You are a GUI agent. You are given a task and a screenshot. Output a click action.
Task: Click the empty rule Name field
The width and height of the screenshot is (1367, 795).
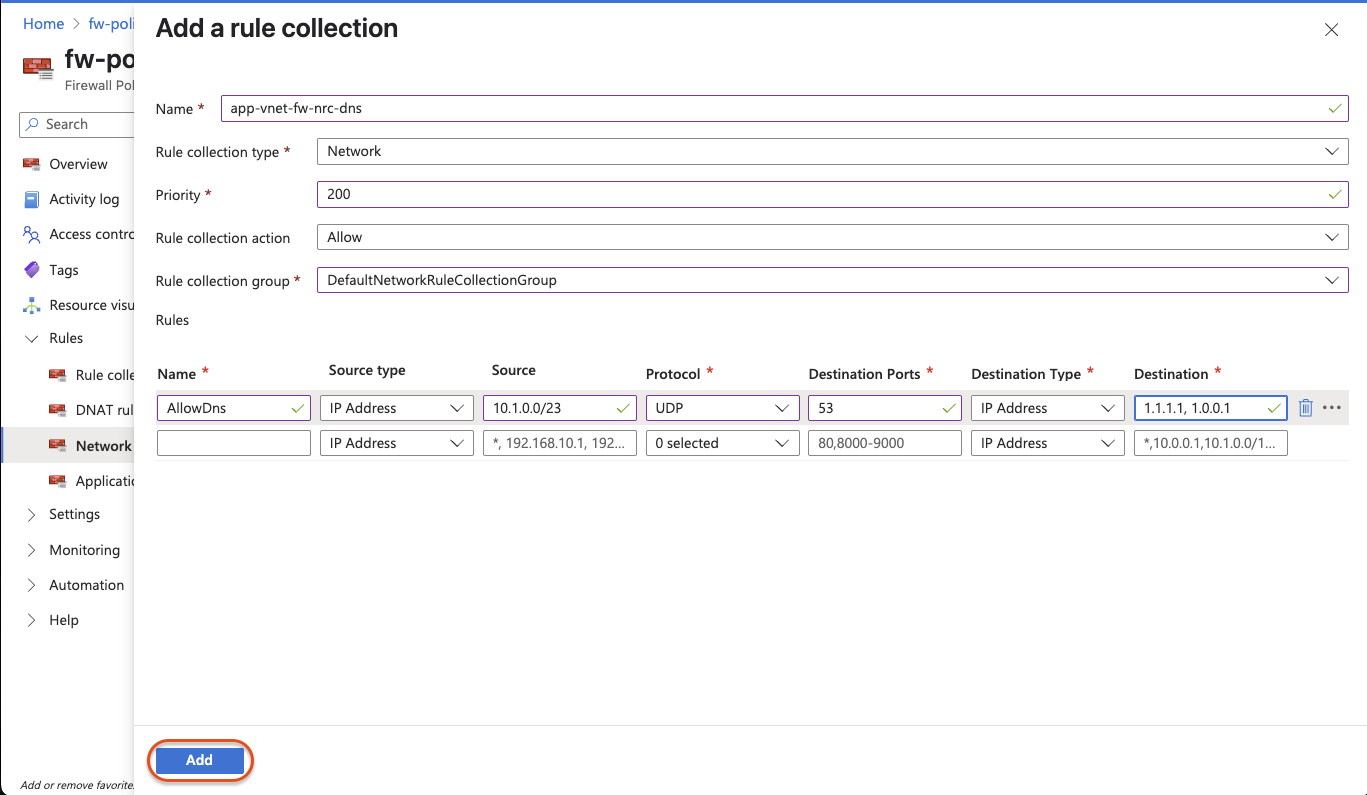(x=234, y=443)
